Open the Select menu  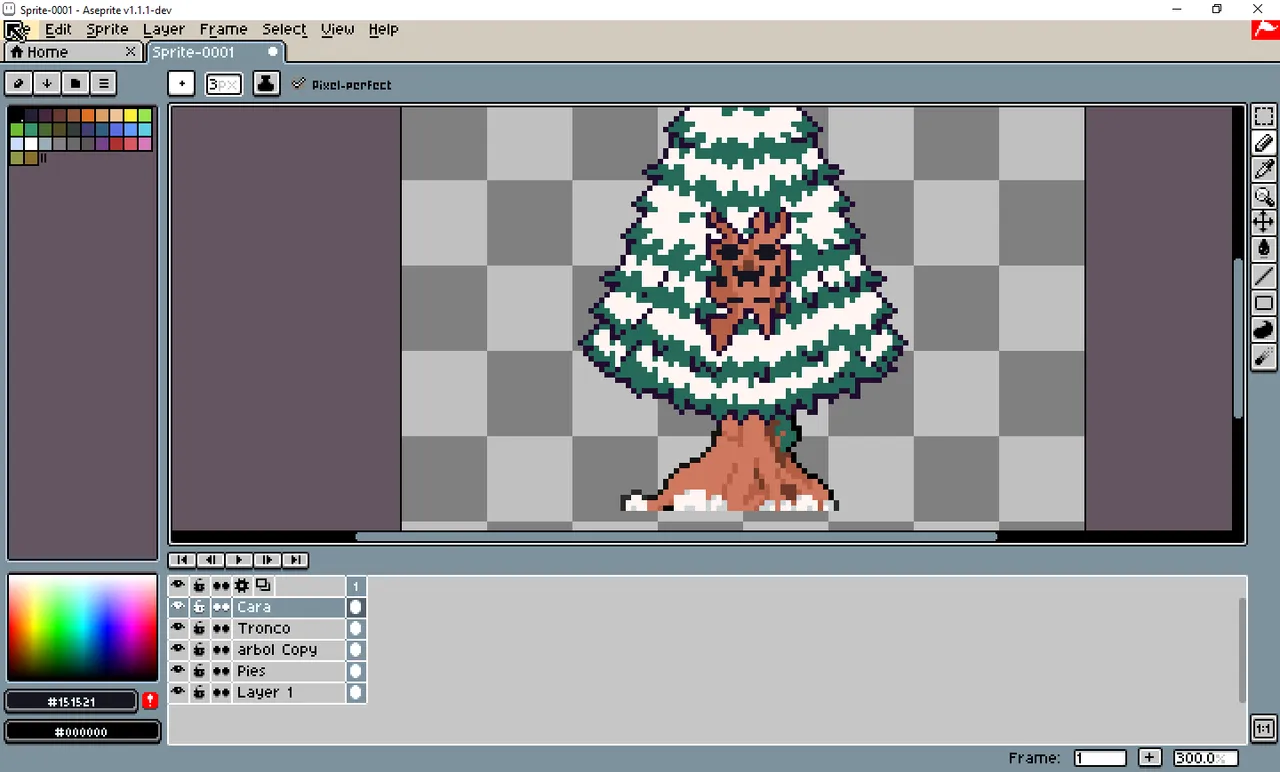click(x=284, y=29)
